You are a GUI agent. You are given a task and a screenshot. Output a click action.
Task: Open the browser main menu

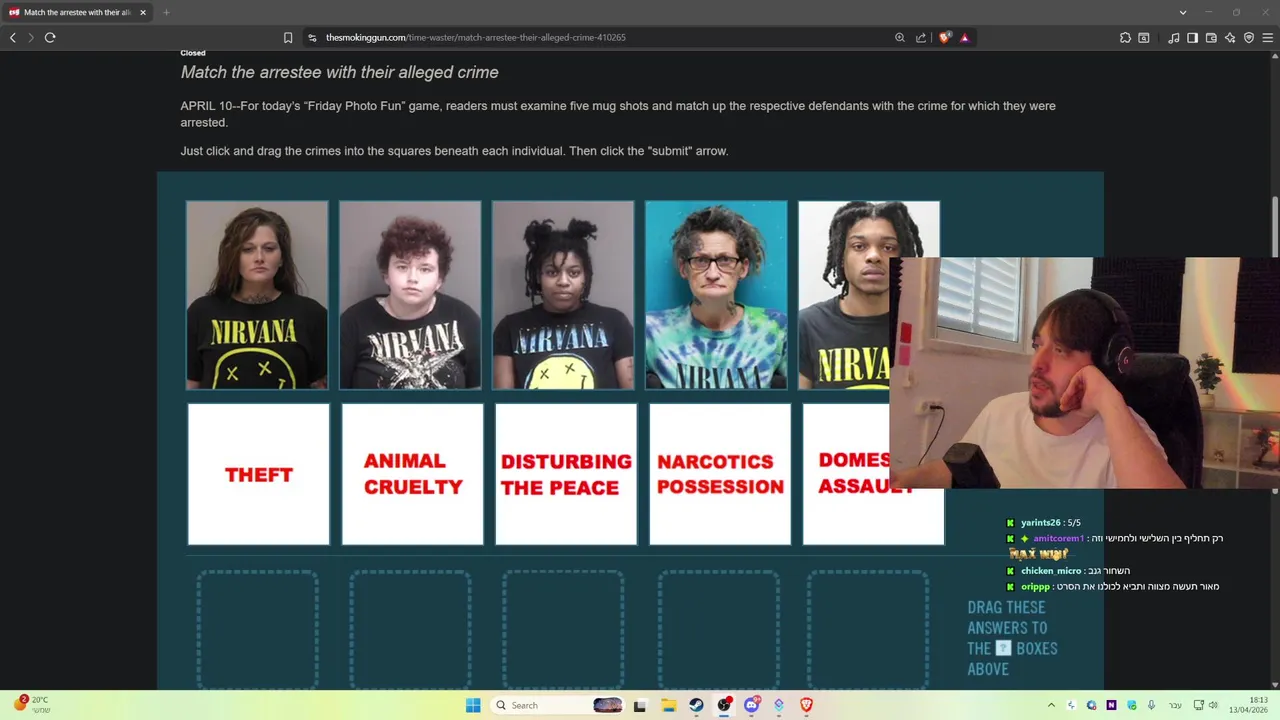point(1268,37)
